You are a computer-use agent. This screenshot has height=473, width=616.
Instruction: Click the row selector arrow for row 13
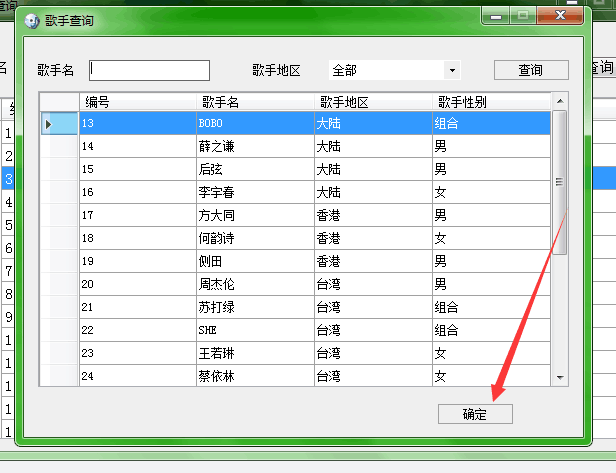(x=59, y=124)
